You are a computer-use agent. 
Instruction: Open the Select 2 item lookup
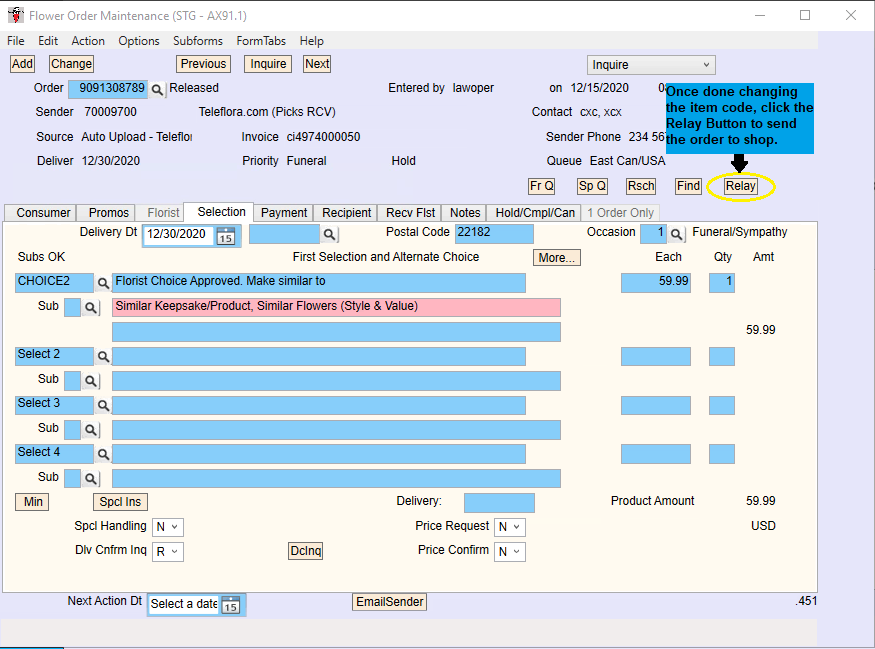pyautogui.click(x=103, y=356)
